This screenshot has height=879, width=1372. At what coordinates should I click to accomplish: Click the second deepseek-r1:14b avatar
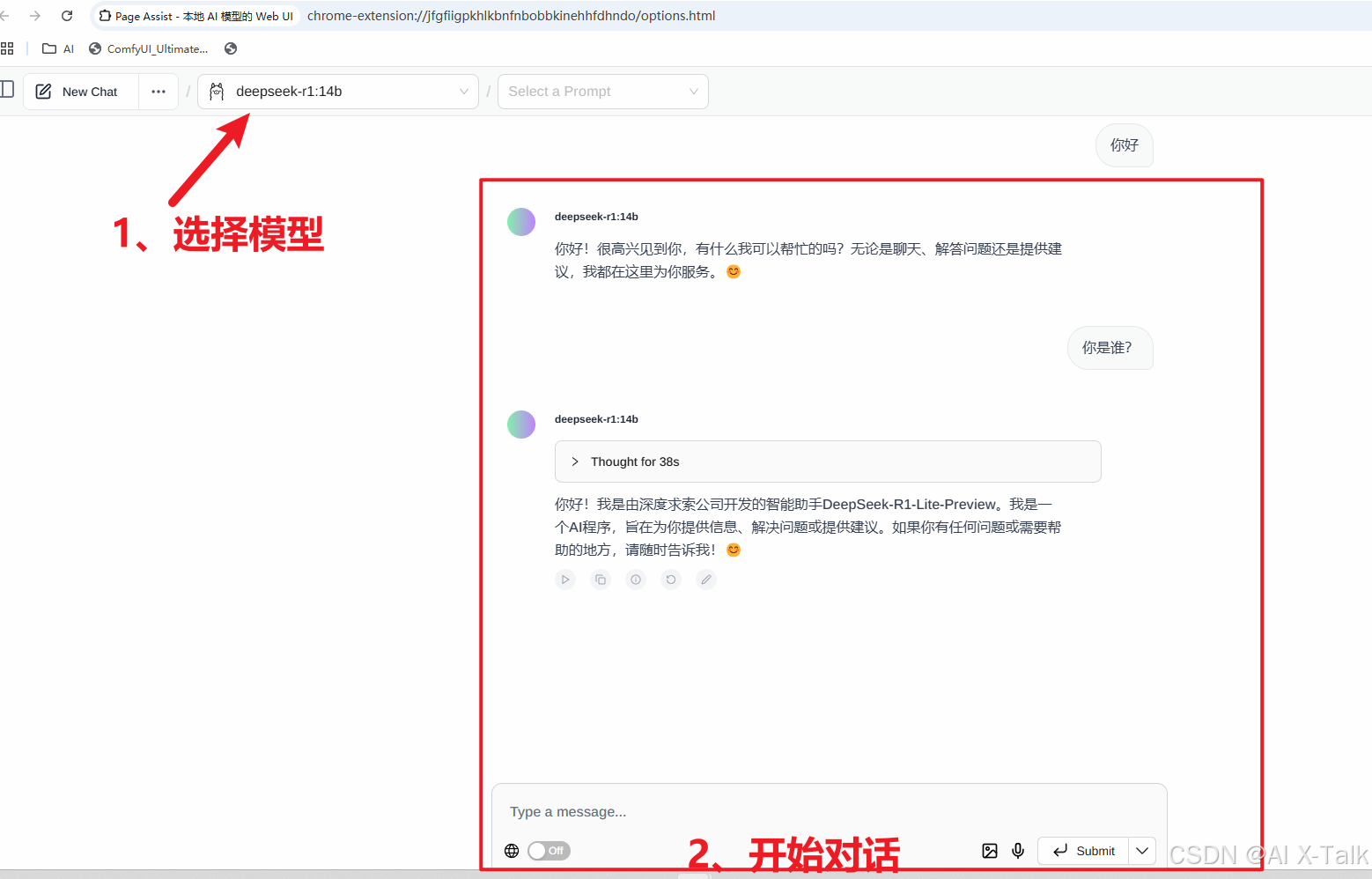[521, 425]
